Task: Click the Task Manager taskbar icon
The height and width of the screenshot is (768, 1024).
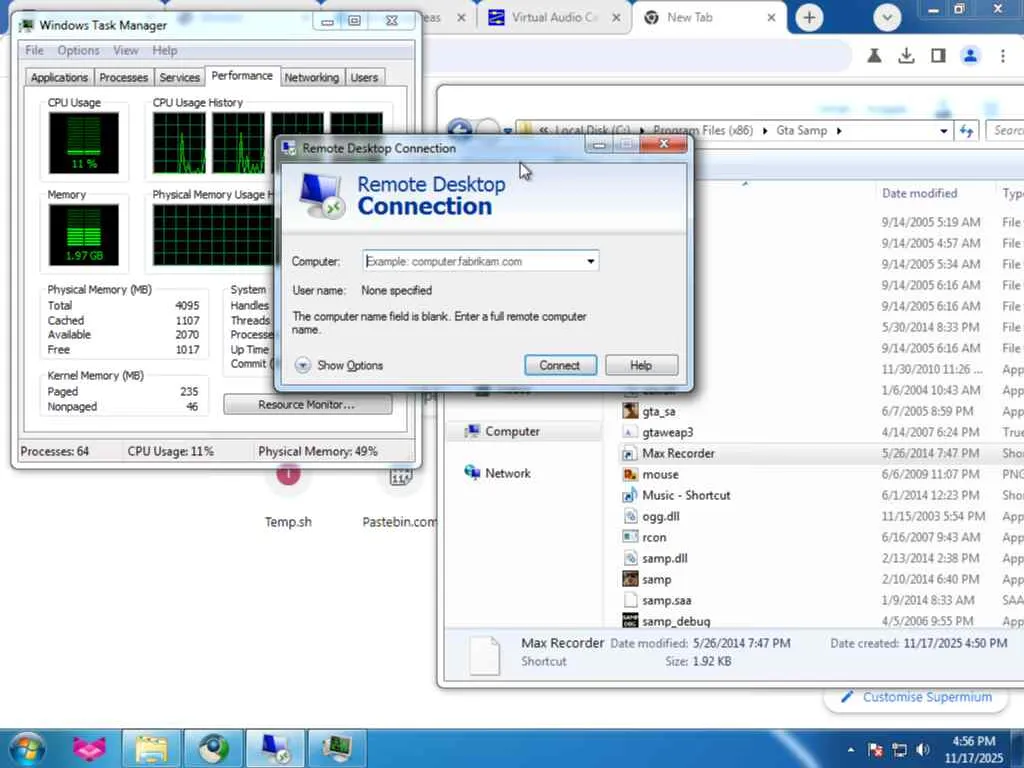Action: tap(337, 748)
